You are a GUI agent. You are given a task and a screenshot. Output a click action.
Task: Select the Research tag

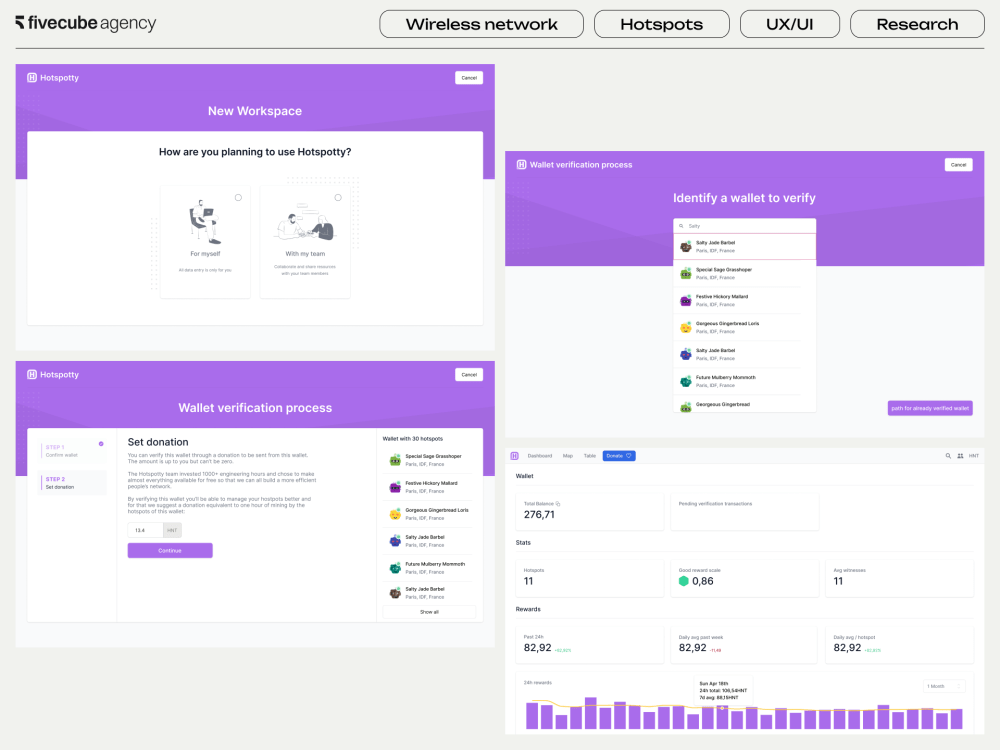pyautogui.click(x=917, y=24)
